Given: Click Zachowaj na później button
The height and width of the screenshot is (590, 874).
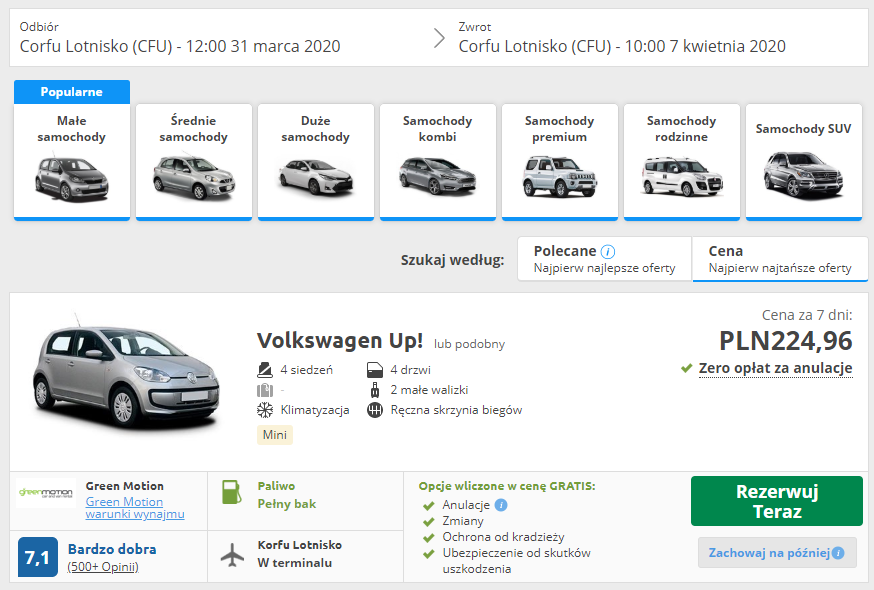Looking at the screenshot, I should point(777,553).
